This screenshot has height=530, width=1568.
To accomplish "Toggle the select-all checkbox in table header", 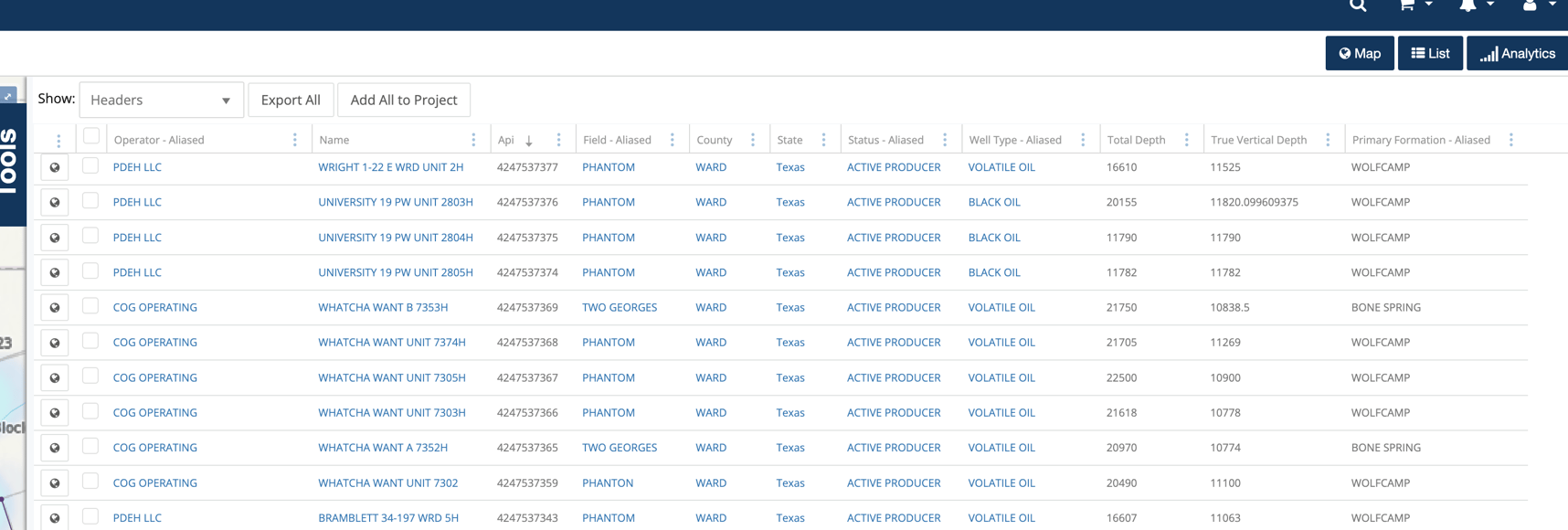I will [90, 136].
